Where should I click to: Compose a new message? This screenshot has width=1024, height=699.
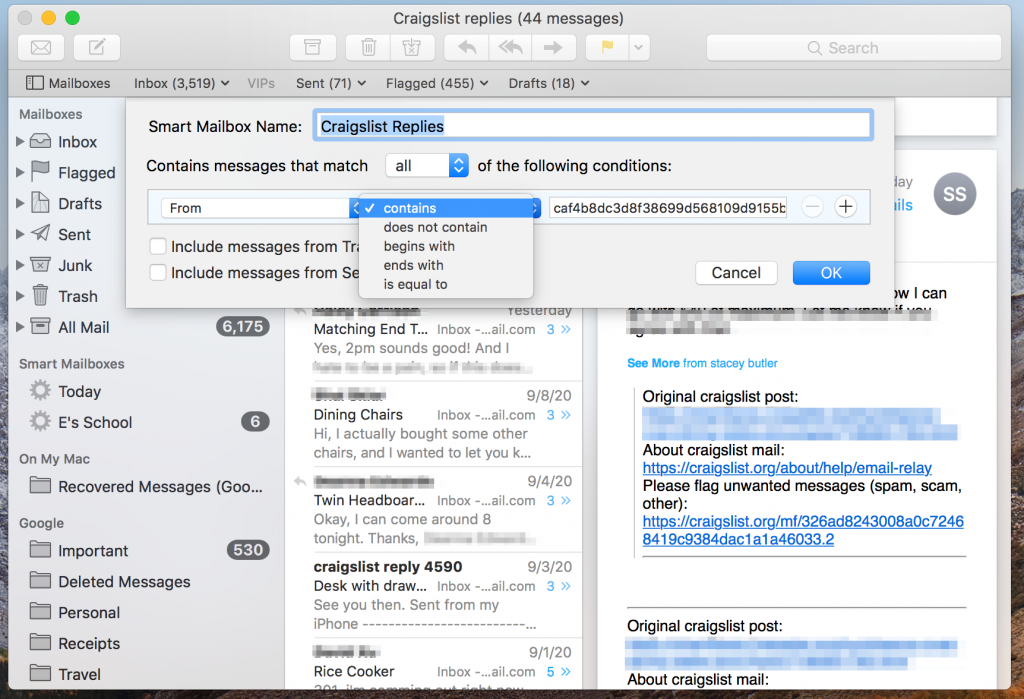point(97,47)
